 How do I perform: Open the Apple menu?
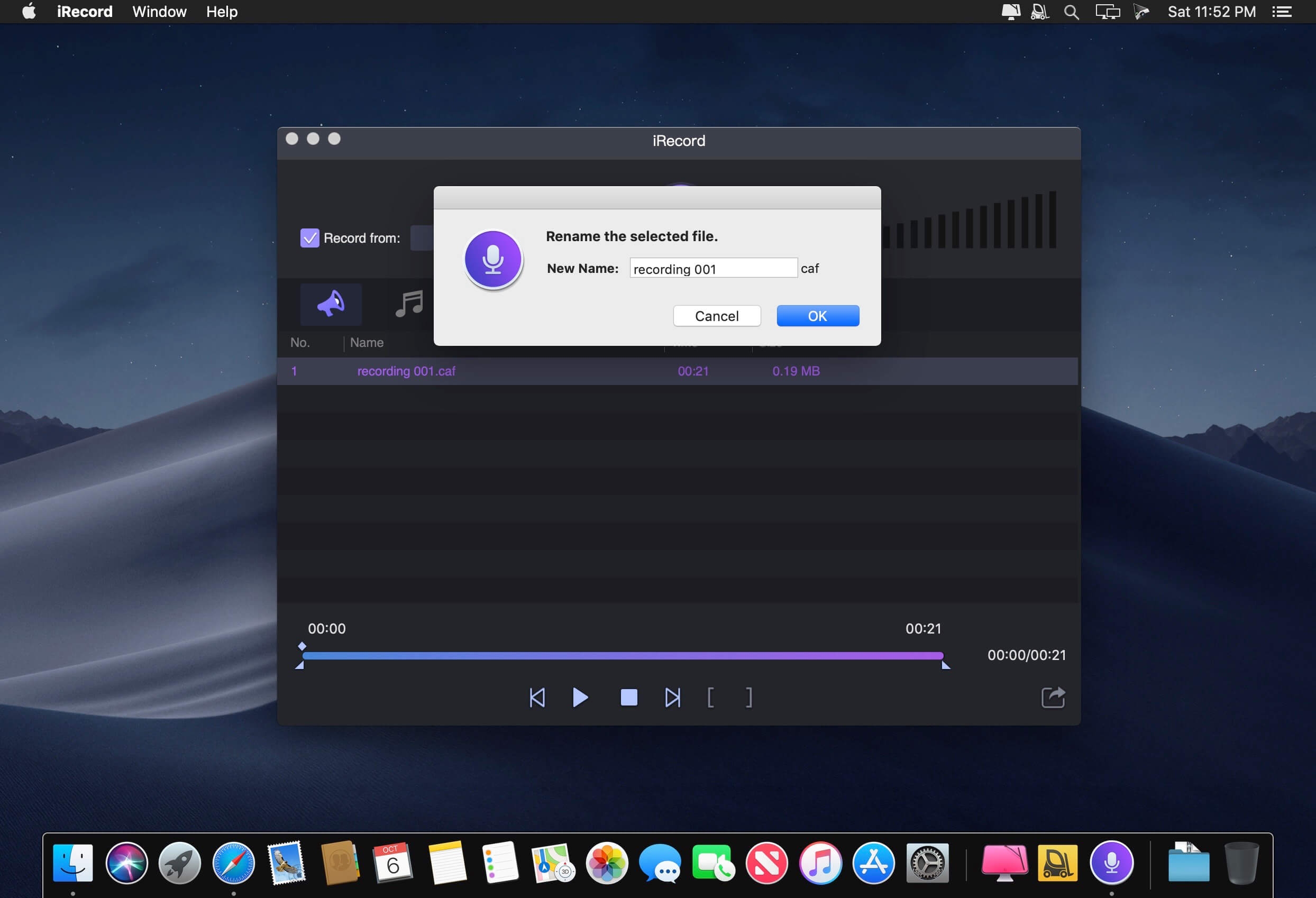[29, 11]
